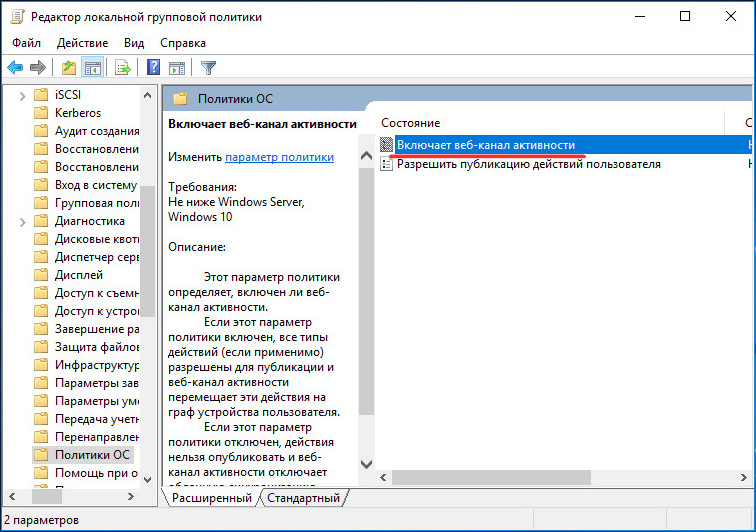Select the Kerberos tree item
Viewport: 756px width, 532px height.
click(78, 113)
